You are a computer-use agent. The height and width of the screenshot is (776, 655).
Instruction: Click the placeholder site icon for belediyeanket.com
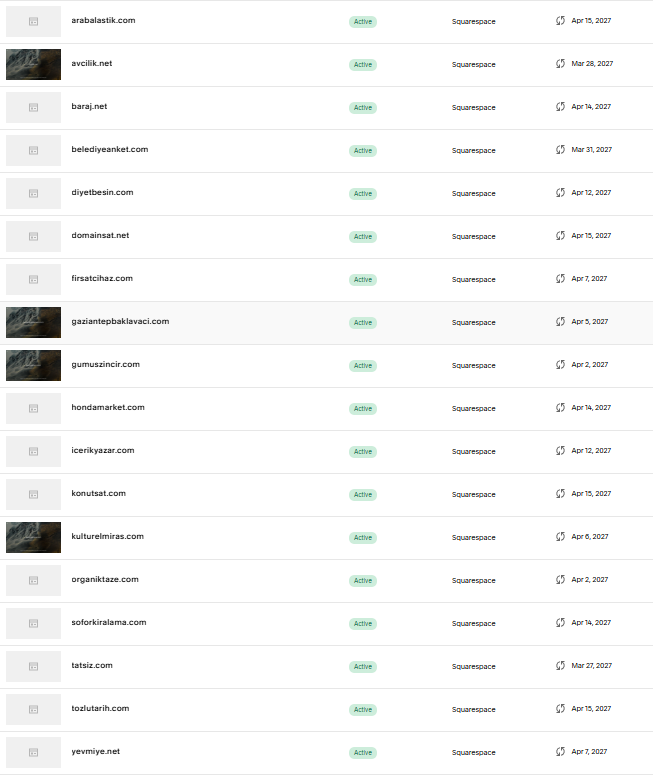(34, 150)
